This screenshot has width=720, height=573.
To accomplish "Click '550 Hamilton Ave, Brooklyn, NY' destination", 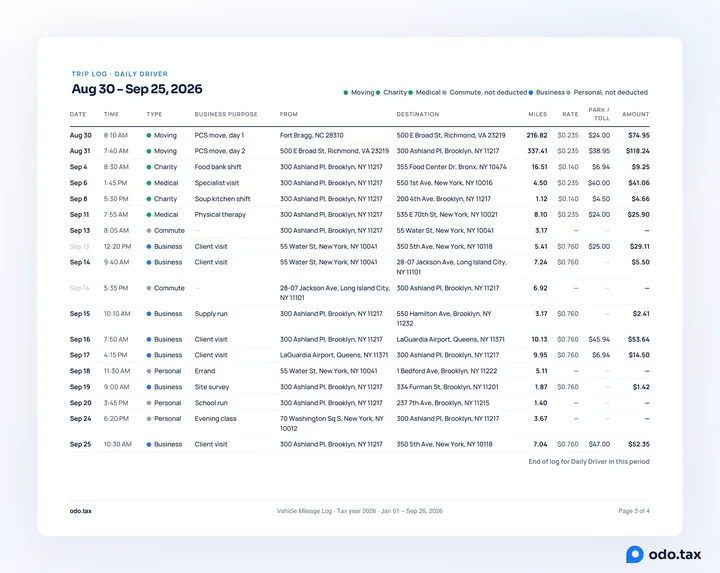I will [x=444, y=319].
